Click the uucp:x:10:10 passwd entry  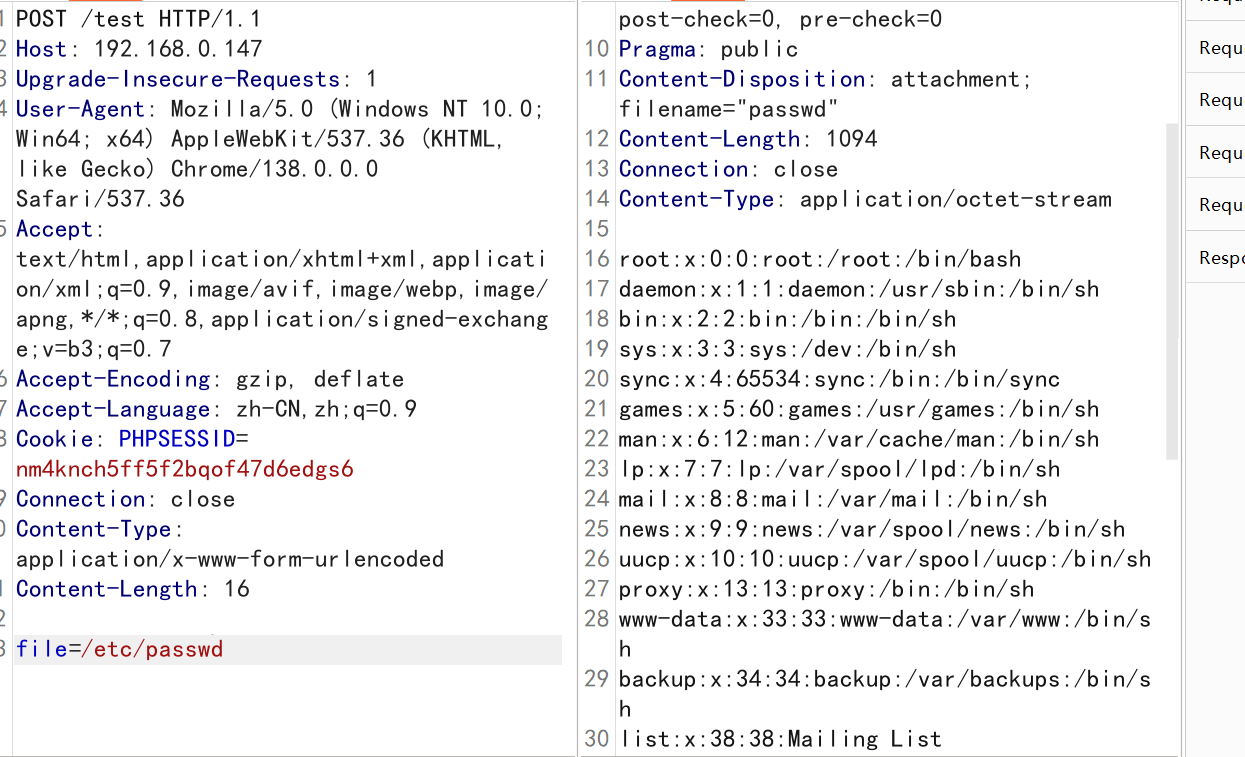(x=885, y=559)
